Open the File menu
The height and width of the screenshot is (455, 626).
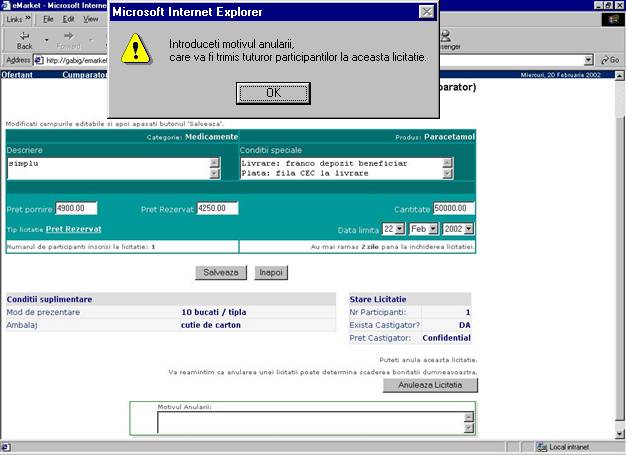48,19
